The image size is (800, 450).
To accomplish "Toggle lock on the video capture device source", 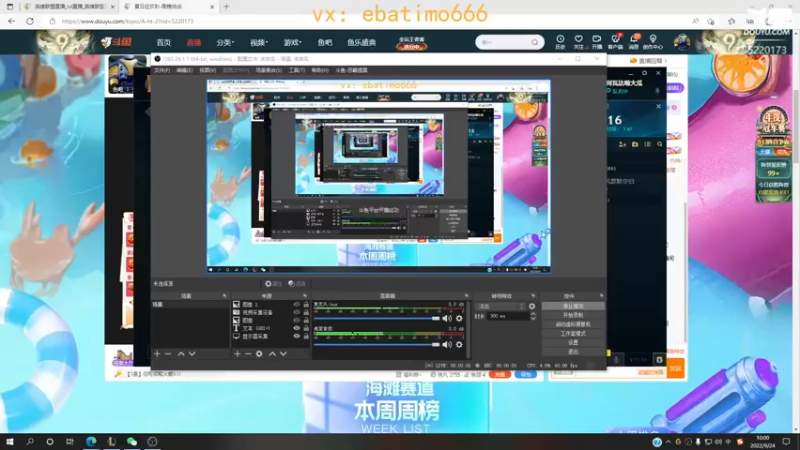I will [x=306, y=312].
